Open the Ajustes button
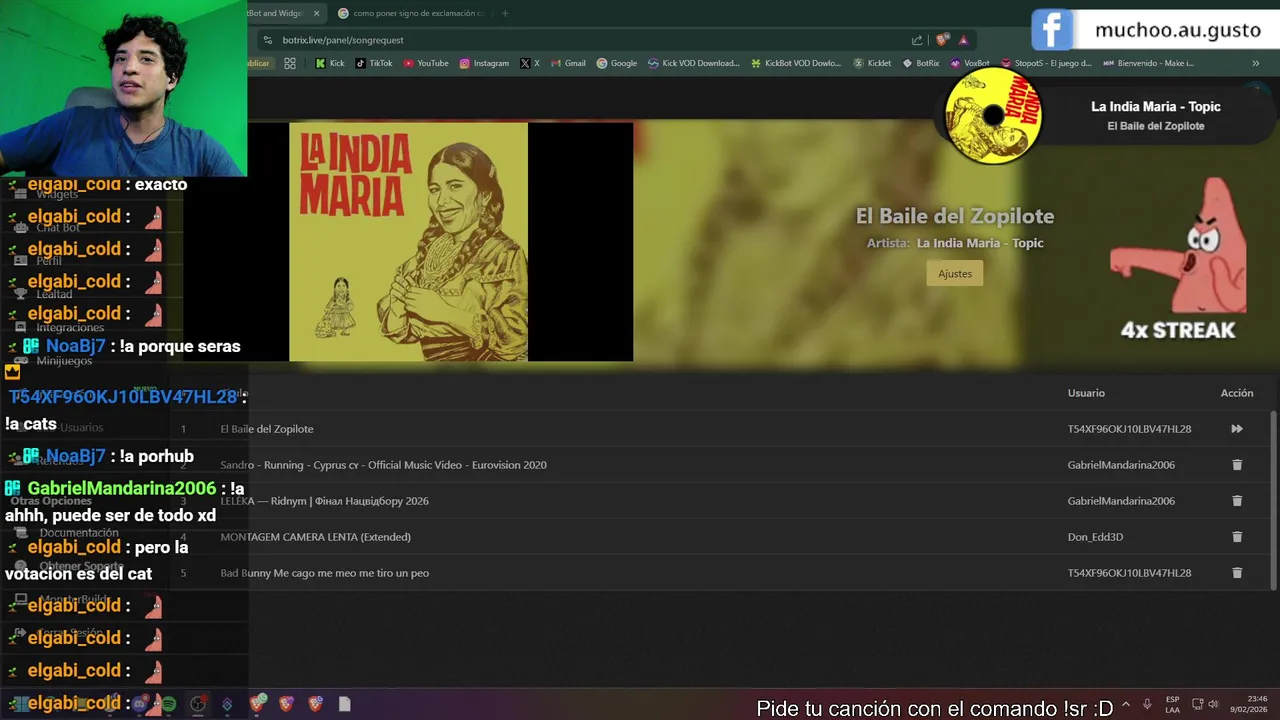Image resolution: width=1280 pixels, height=720 pixels. [955, 274]
